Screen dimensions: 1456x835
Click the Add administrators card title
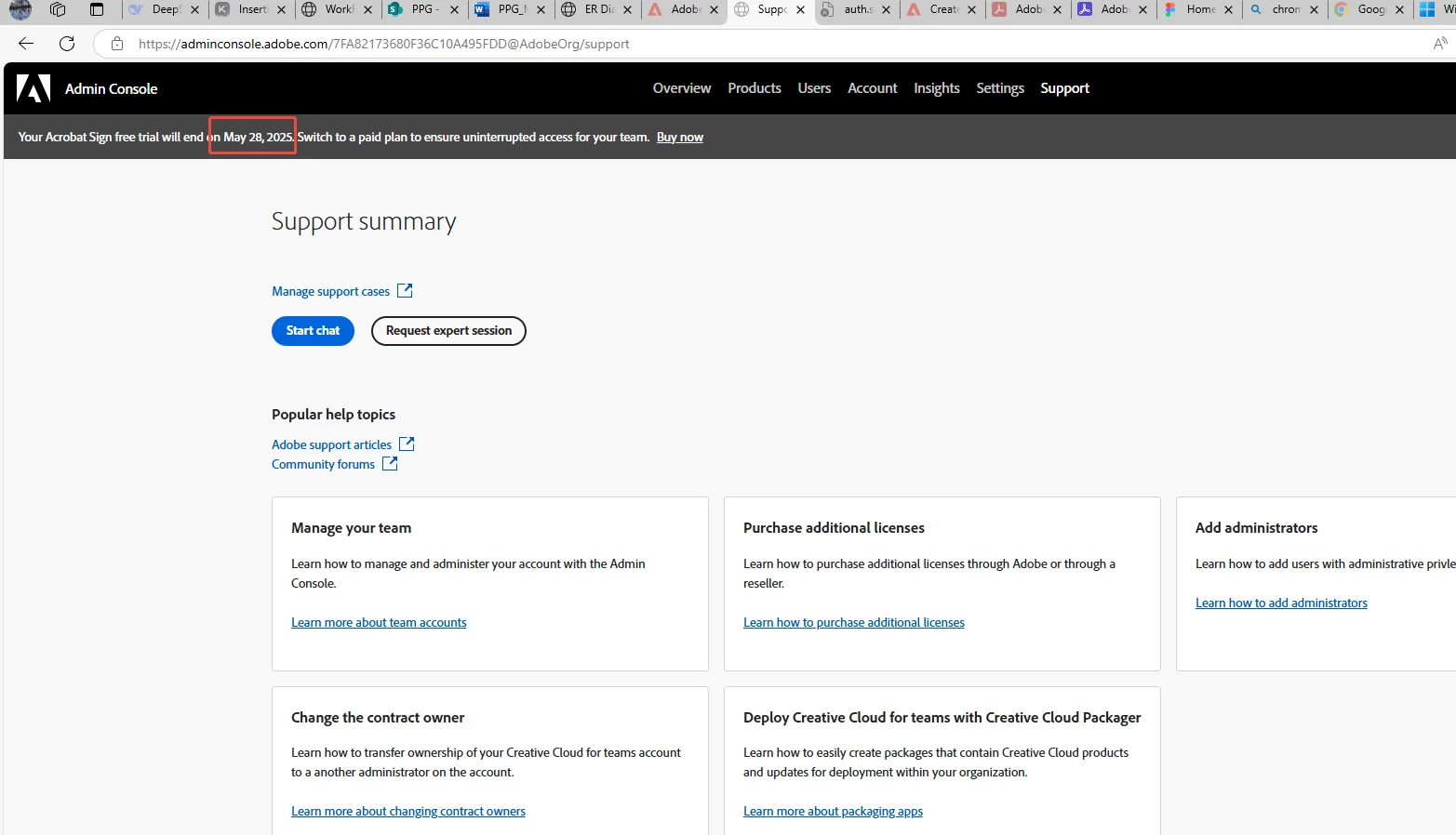click(1256, 528)
